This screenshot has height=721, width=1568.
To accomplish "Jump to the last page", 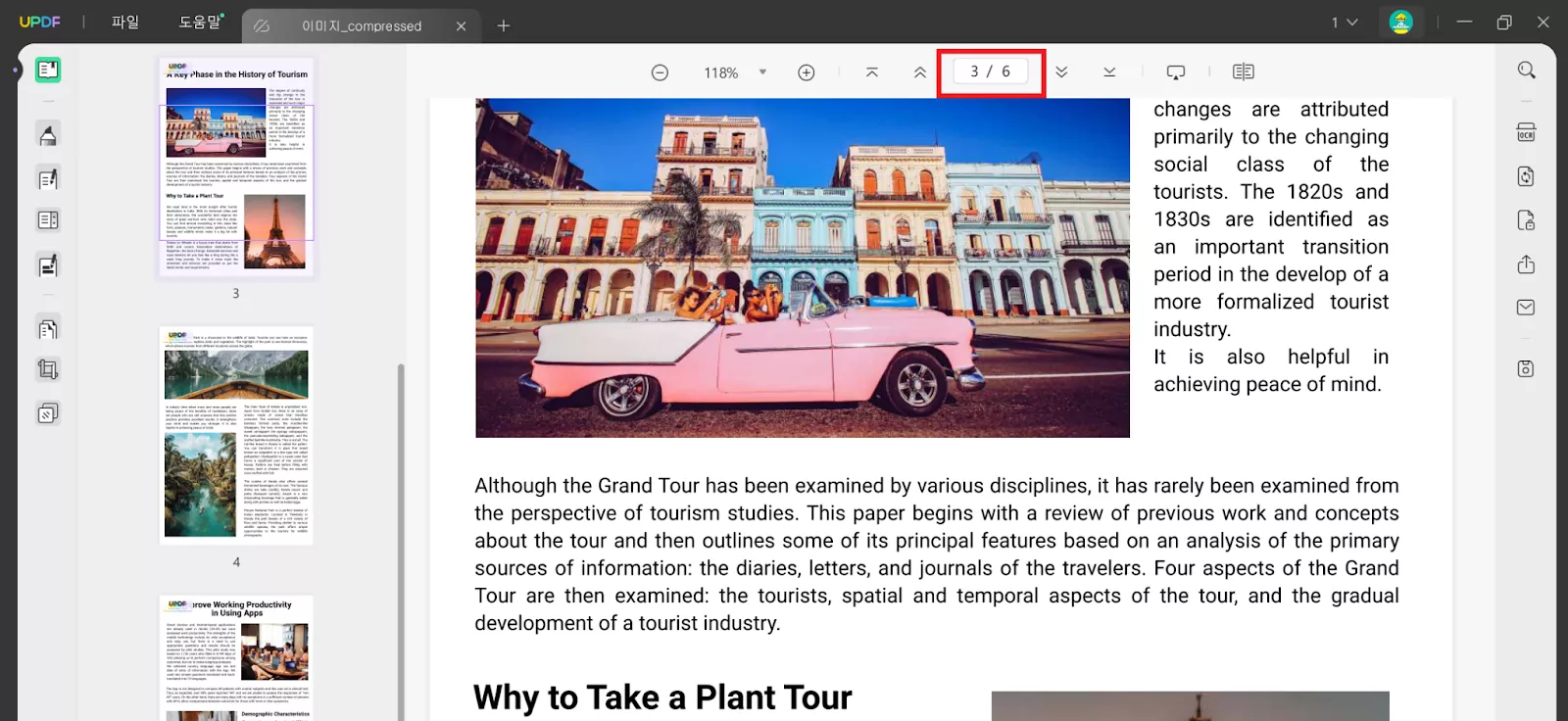I will [x=1109, y=72].
